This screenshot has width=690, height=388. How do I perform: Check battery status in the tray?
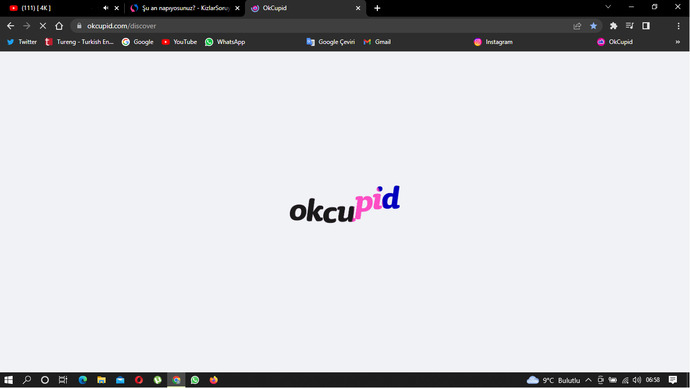click(613, 380)
